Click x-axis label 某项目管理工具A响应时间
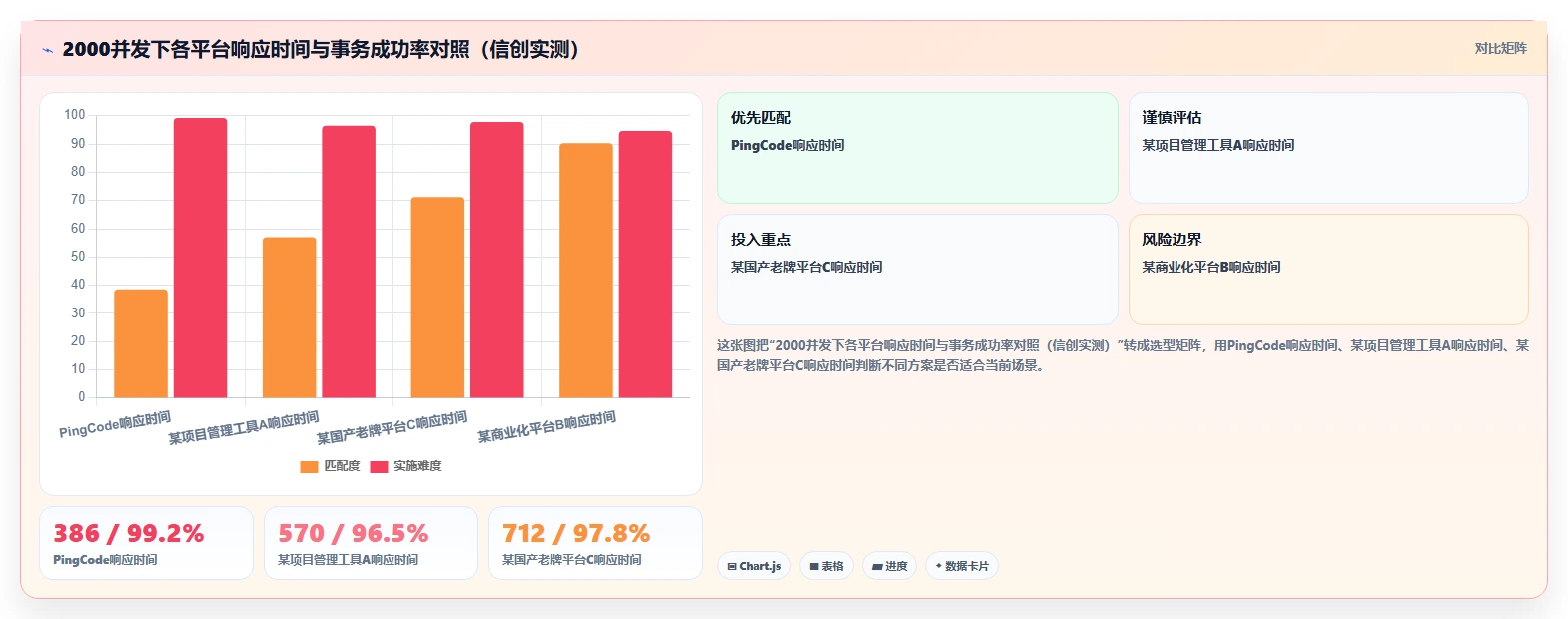This screenshot has width=1568, height=619. 244,427
